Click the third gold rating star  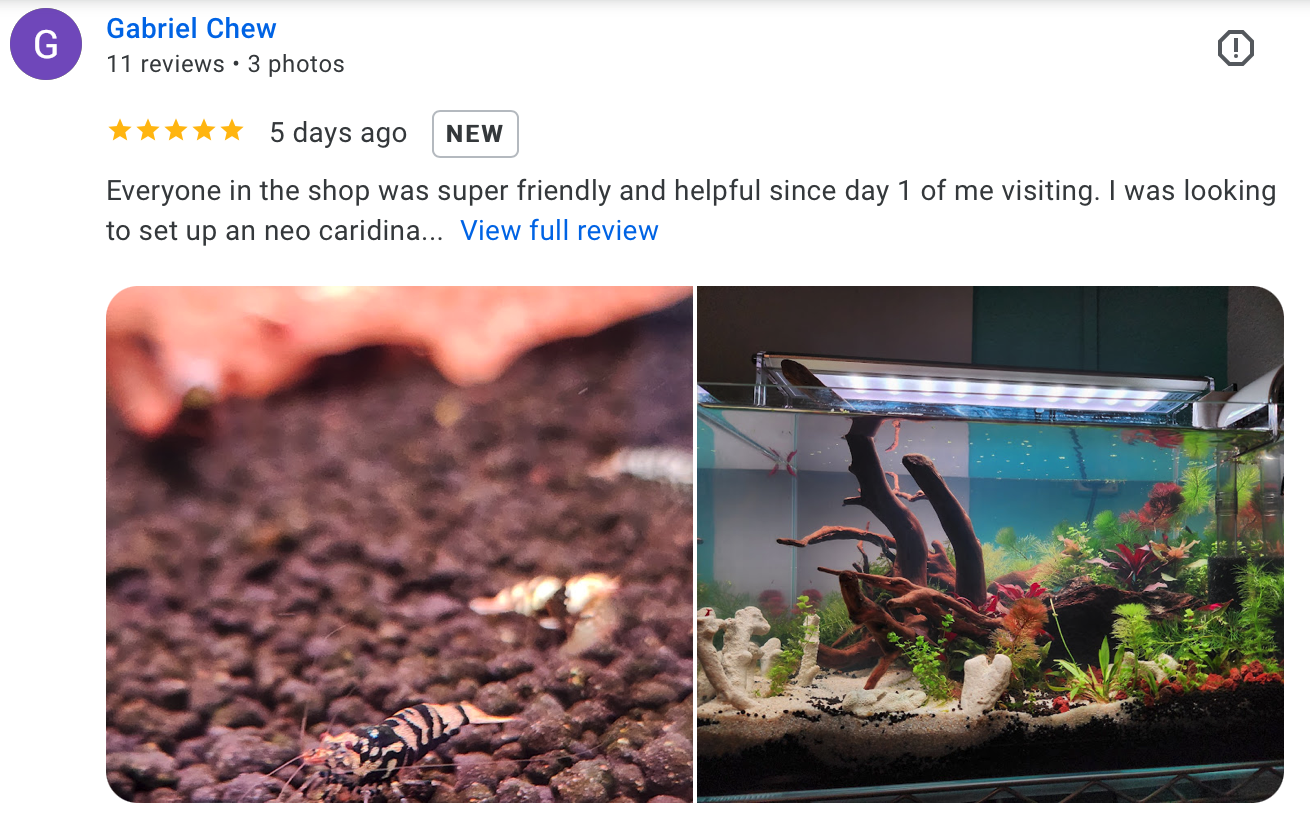pyautogui.click(x=175, y=131)
